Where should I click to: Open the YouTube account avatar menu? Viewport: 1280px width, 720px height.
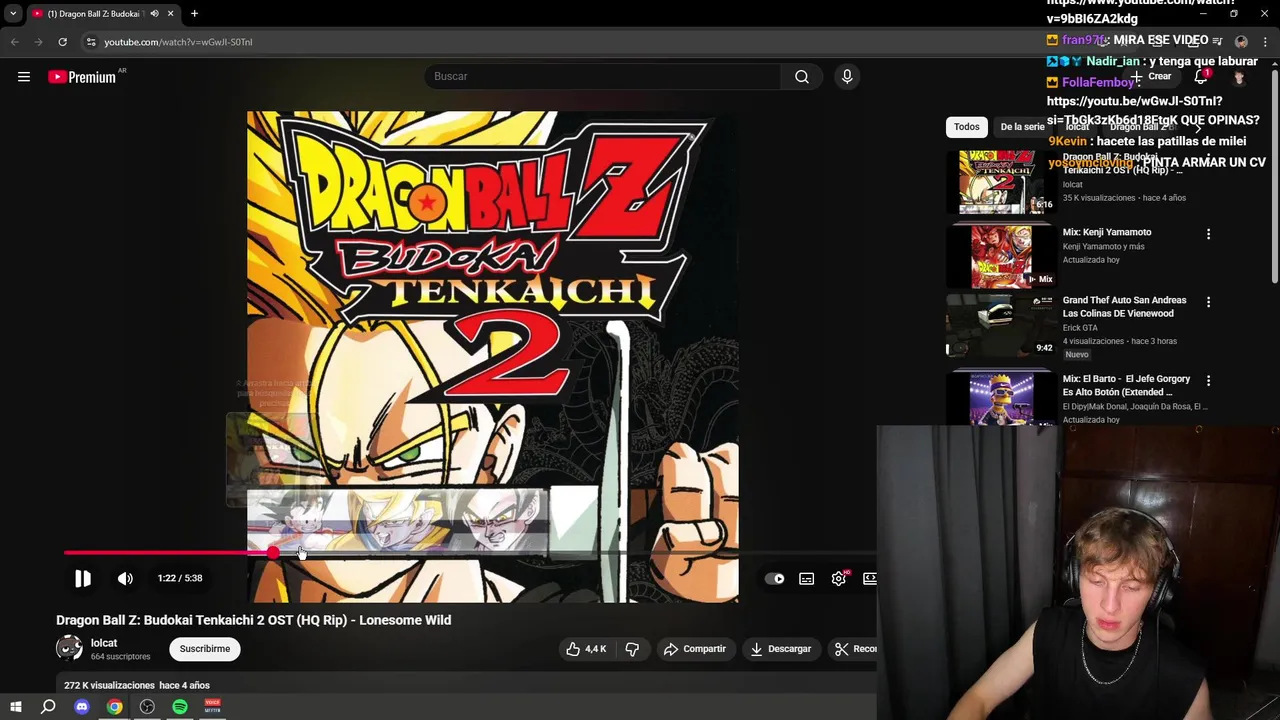pyautogui.click(x=1240, y=77)
